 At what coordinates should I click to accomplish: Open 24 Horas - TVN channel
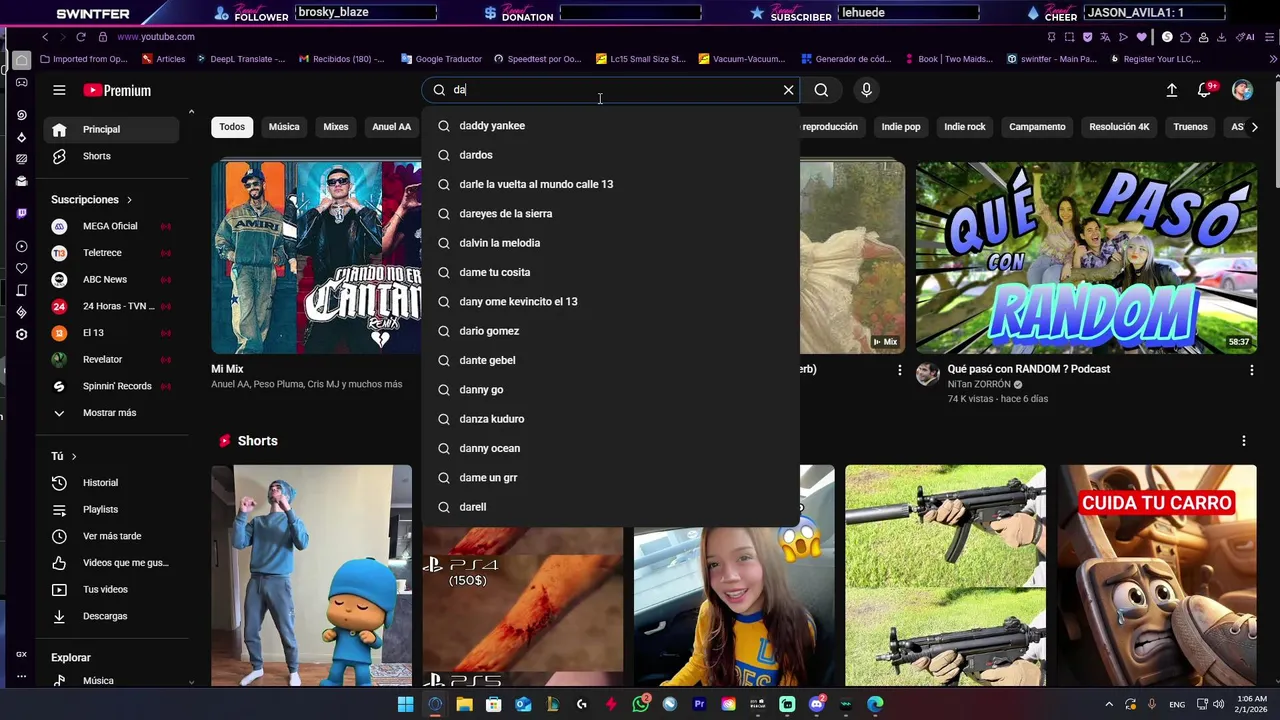coord(111,306)
